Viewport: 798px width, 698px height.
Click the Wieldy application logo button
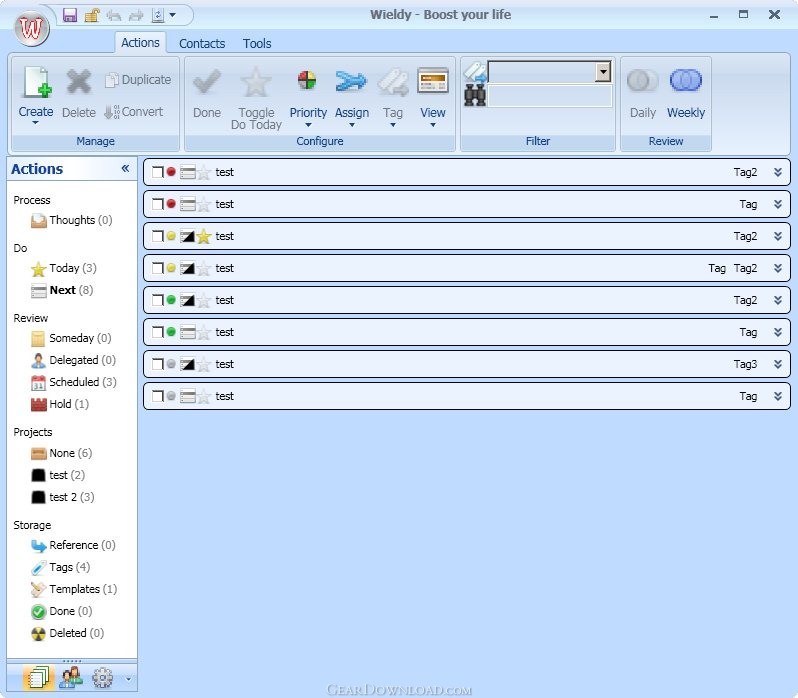32,29
